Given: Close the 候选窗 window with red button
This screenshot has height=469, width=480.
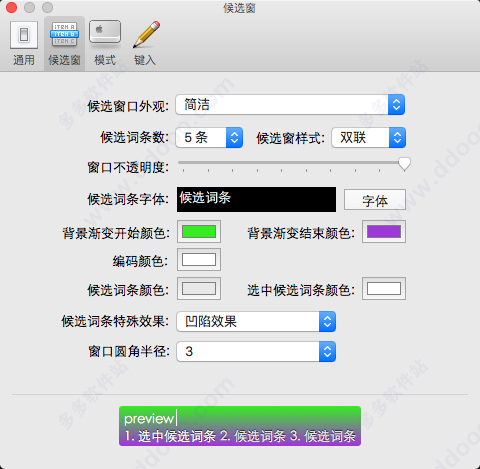Looking at the screenshot, I should [x=11, y=7].
